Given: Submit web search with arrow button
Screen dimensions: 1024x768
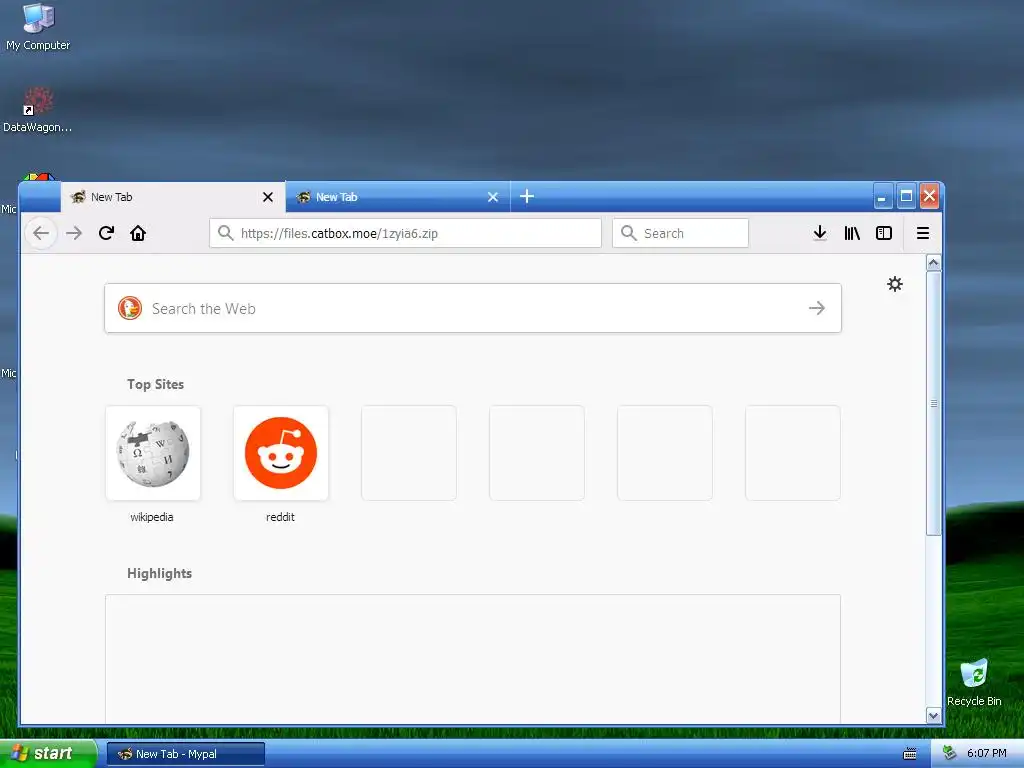Looking at the screenshot, I should click(817, 308).
